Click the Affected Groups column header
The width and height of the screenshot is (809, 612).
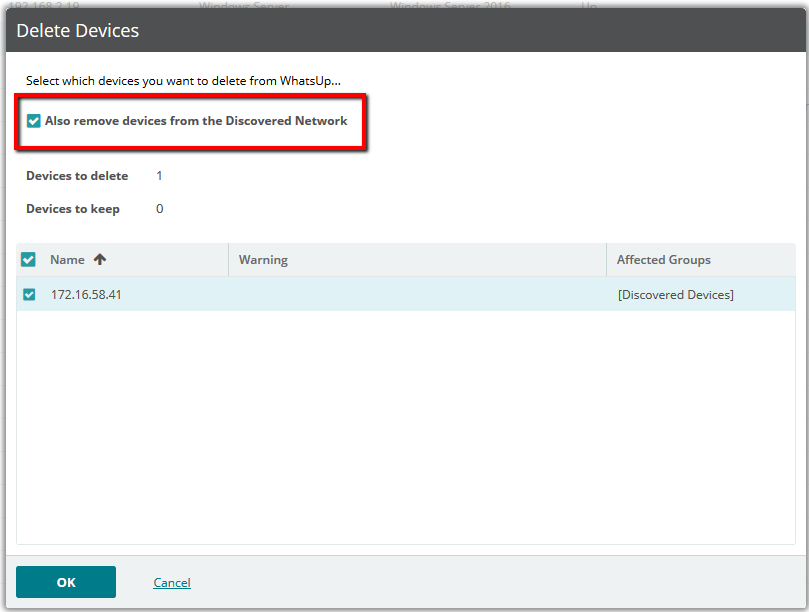(x=663, y=260)
